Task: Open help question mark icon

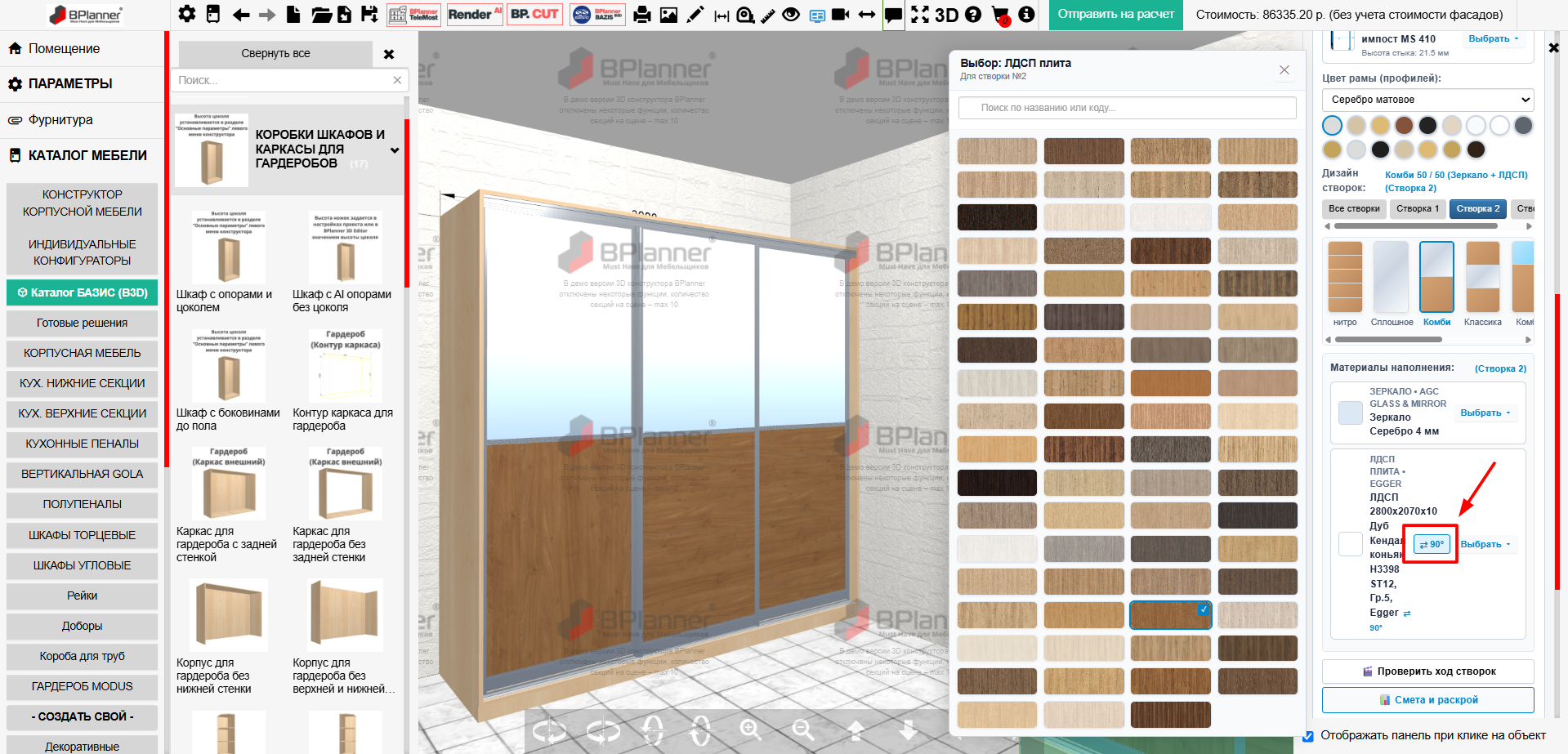Action: [972, 14]
